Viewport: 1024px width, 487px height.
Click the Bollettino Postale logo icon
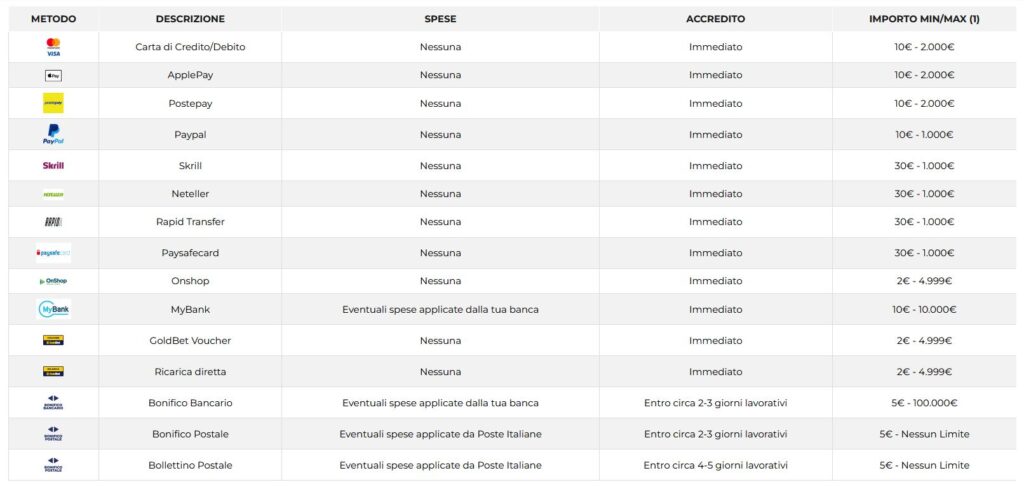click(x=53, y=465)
